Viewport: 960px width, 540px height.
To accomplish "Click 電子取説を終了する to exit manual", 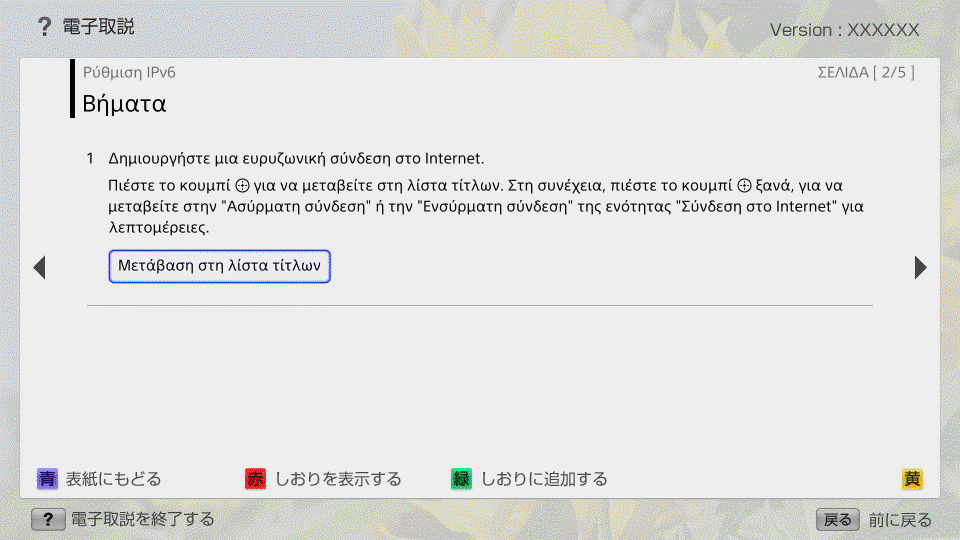I will coord(142,519).
